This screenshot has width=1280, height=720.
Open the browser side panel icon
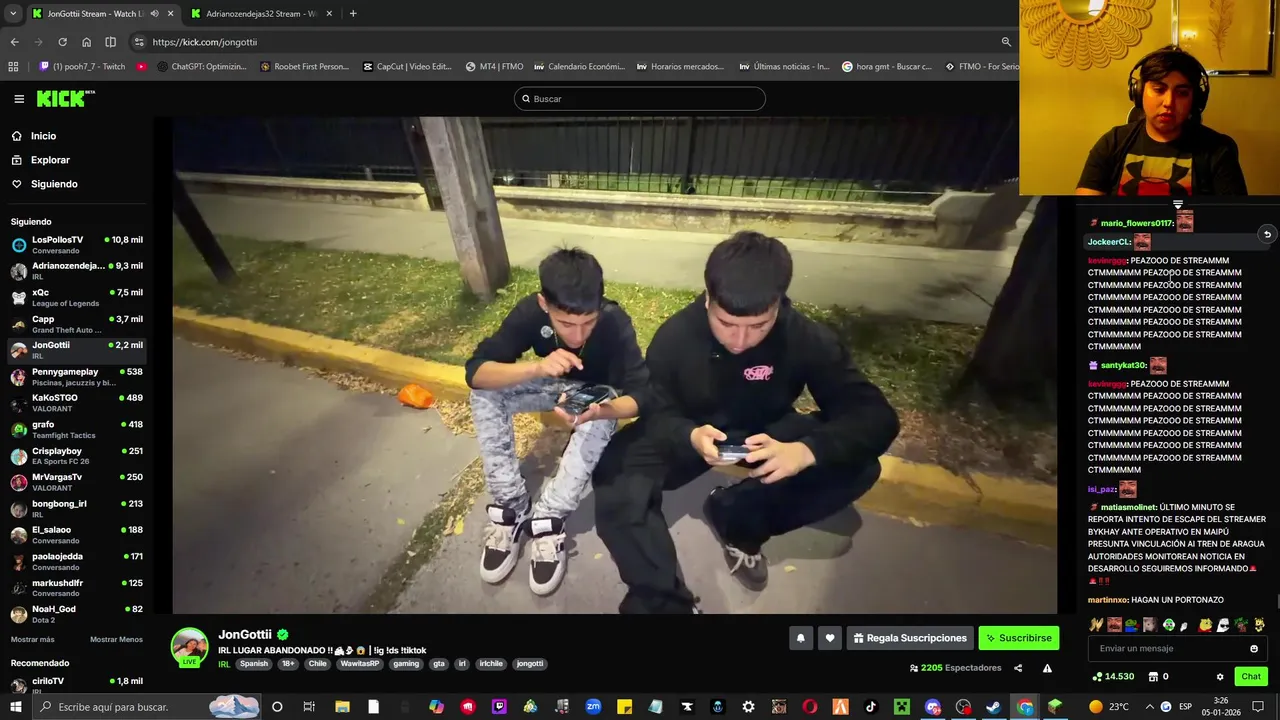(110, 42)
